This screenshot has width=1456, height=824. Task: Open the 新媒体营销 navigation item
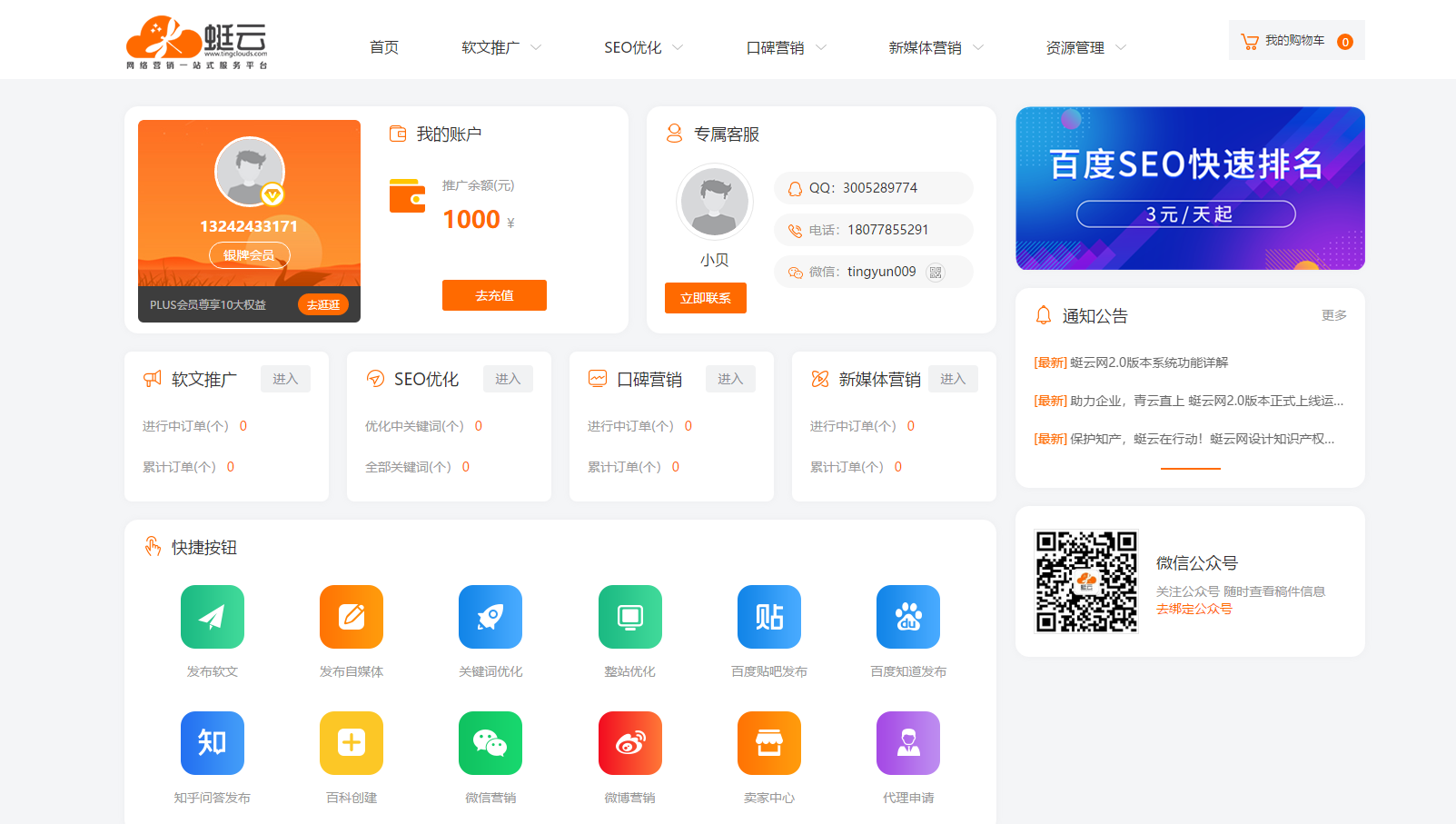(x=926, y=47)
